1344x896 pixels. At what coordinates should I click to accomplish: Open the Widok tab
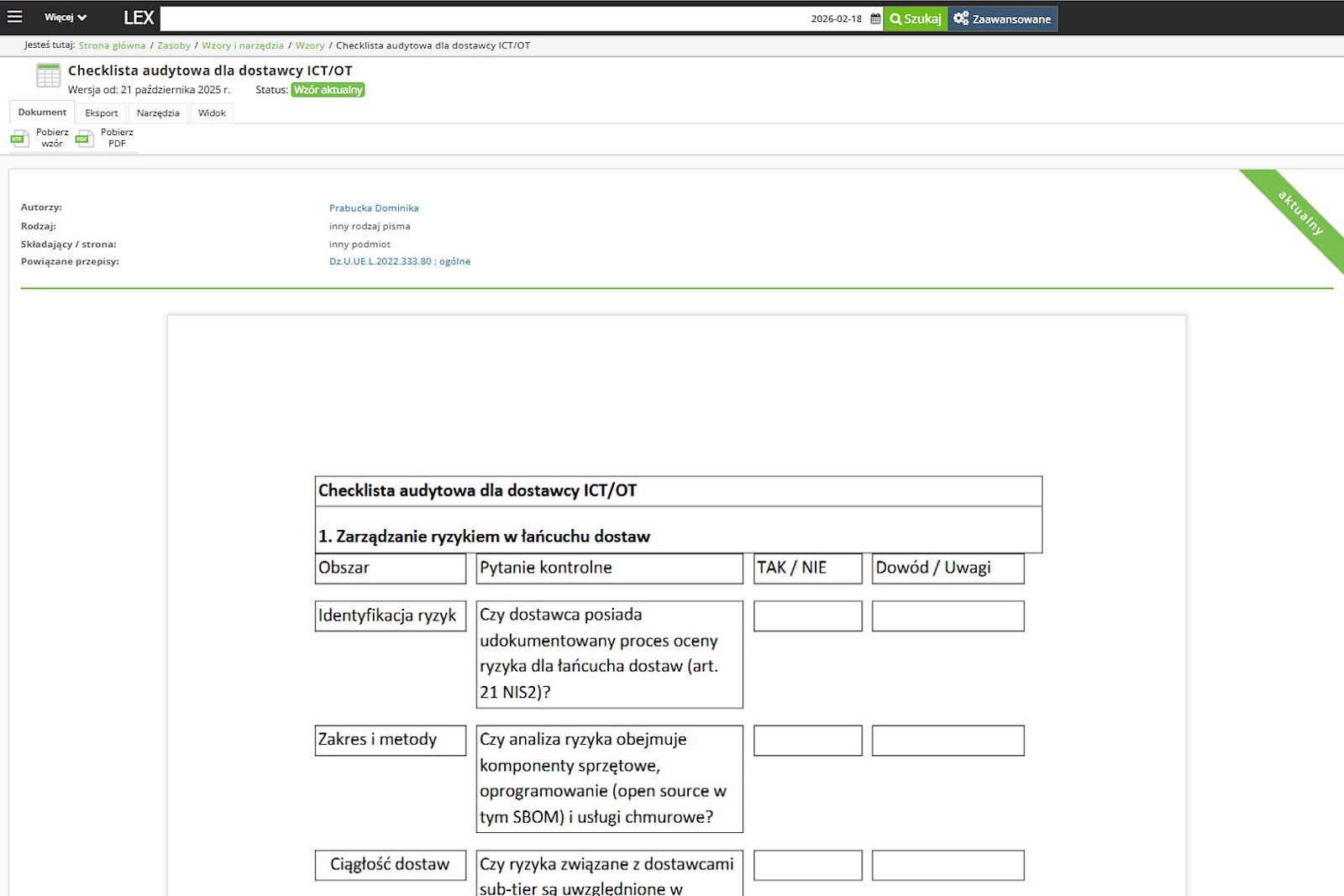[212, 113]
